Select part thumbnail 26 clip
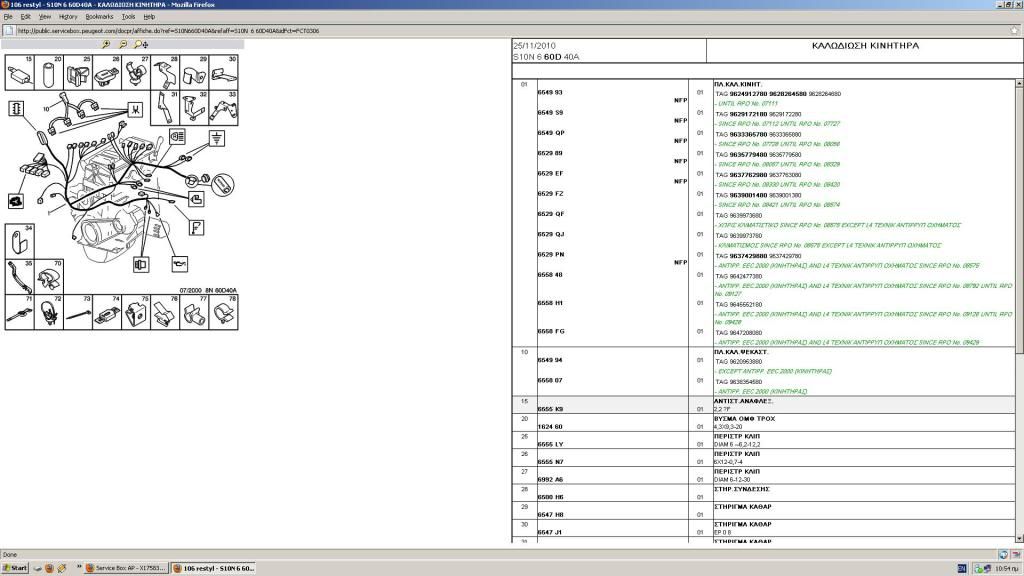Screen dimensions: 1024x576 click(x=107, y=72)
